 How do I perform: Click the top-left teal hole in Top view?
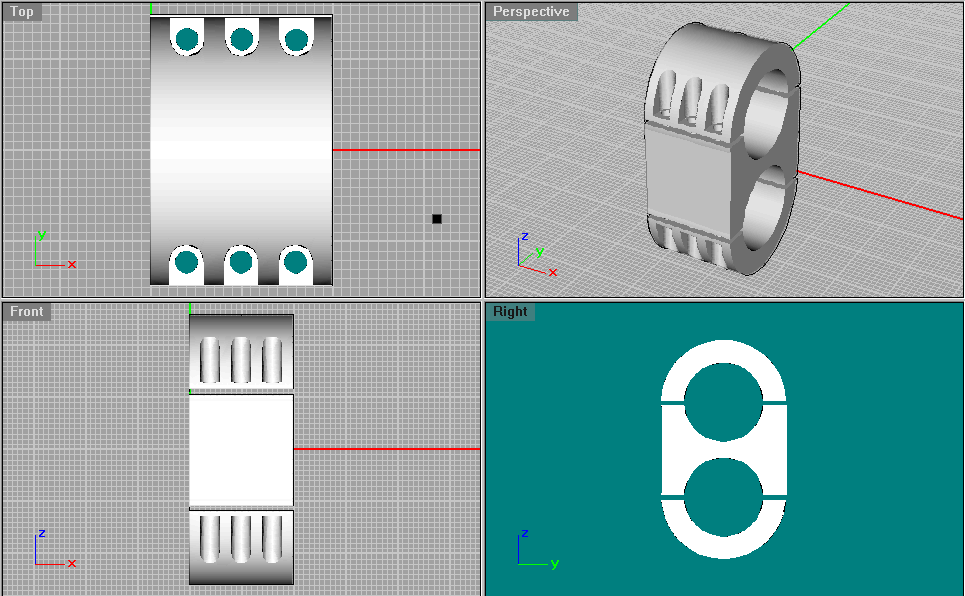(x=187, y=39)
